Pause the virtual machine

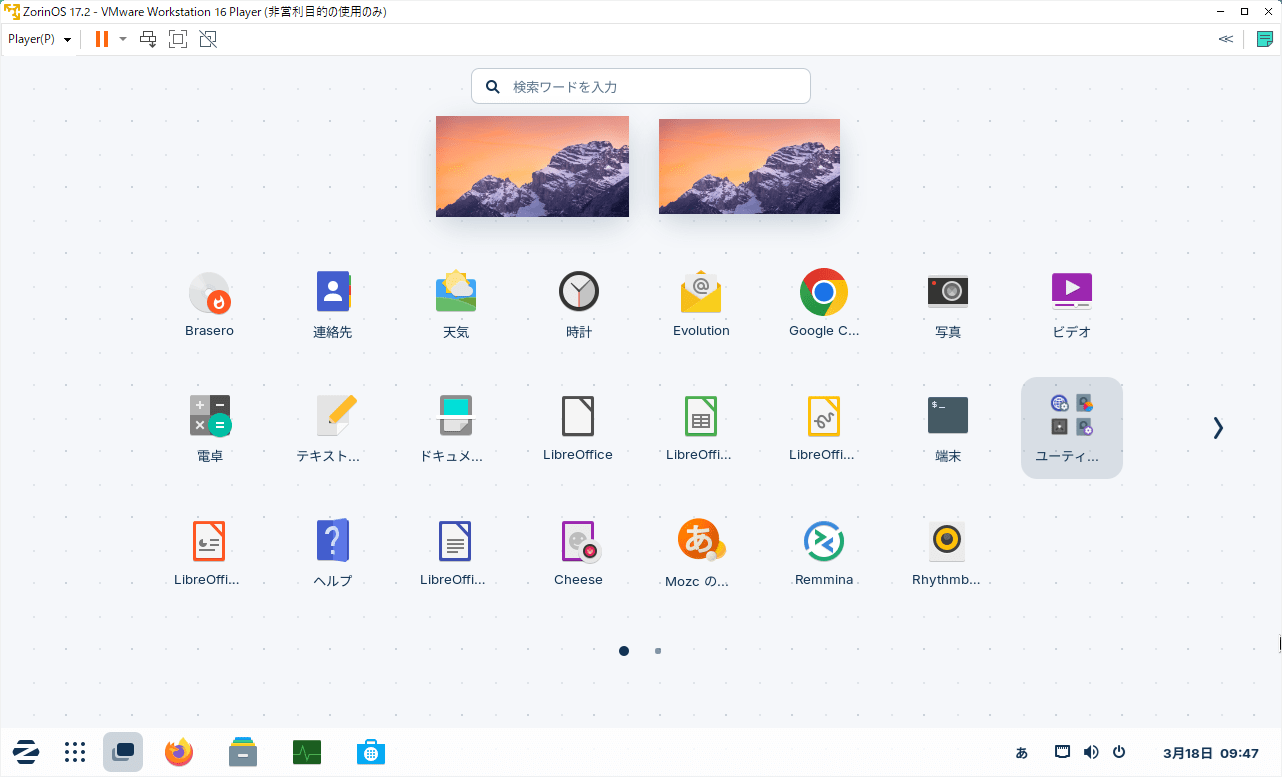pyautogui.click(x=102, y=39)
